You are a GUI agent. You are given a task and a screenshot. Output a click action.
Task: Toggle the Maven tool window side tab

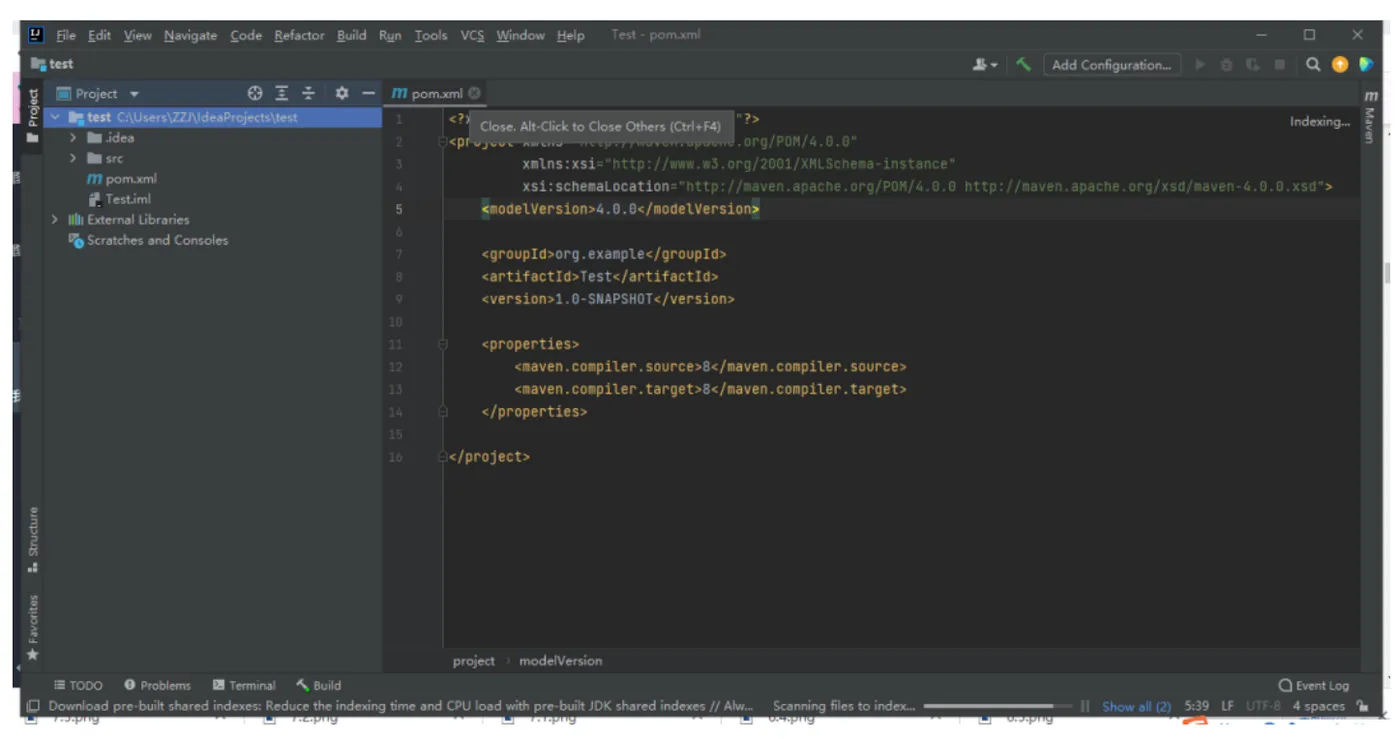[1370, 118]
